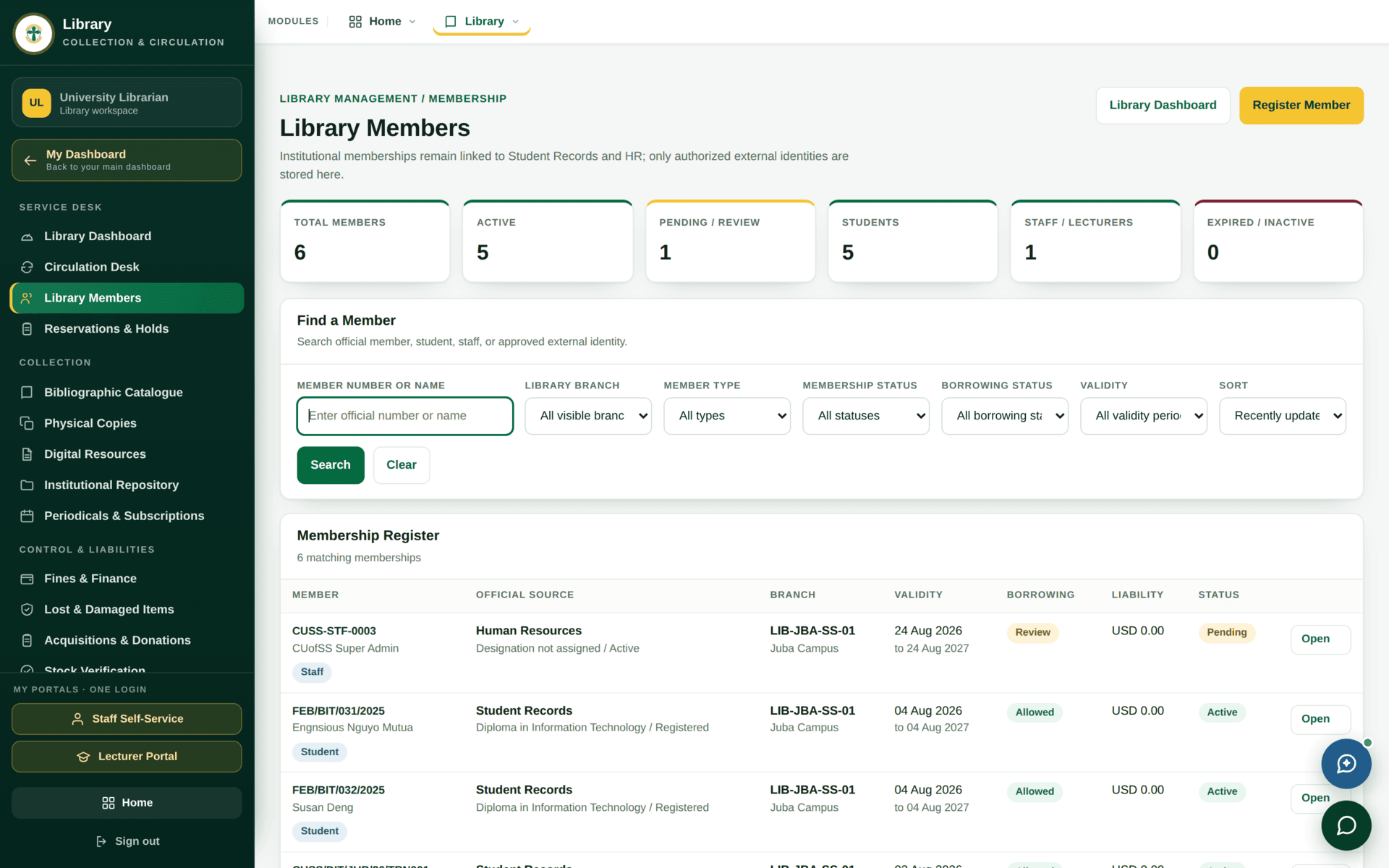Click the Institutional Repository folder icon
Viewport: 1389px width, 868px height.
[27, 485]
